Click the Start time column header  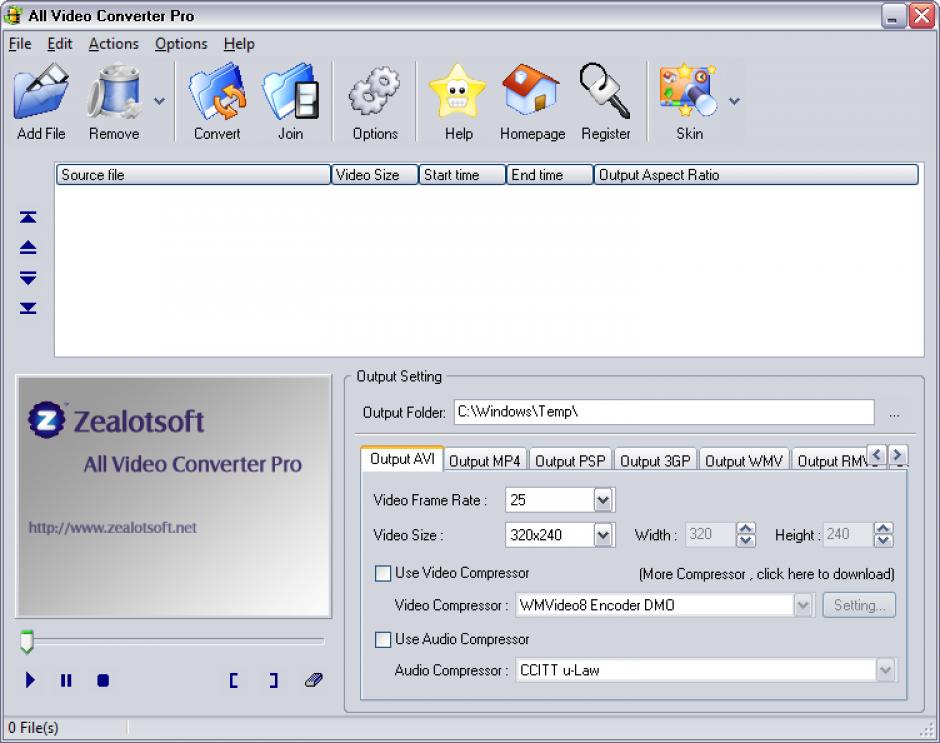(462, 175)
